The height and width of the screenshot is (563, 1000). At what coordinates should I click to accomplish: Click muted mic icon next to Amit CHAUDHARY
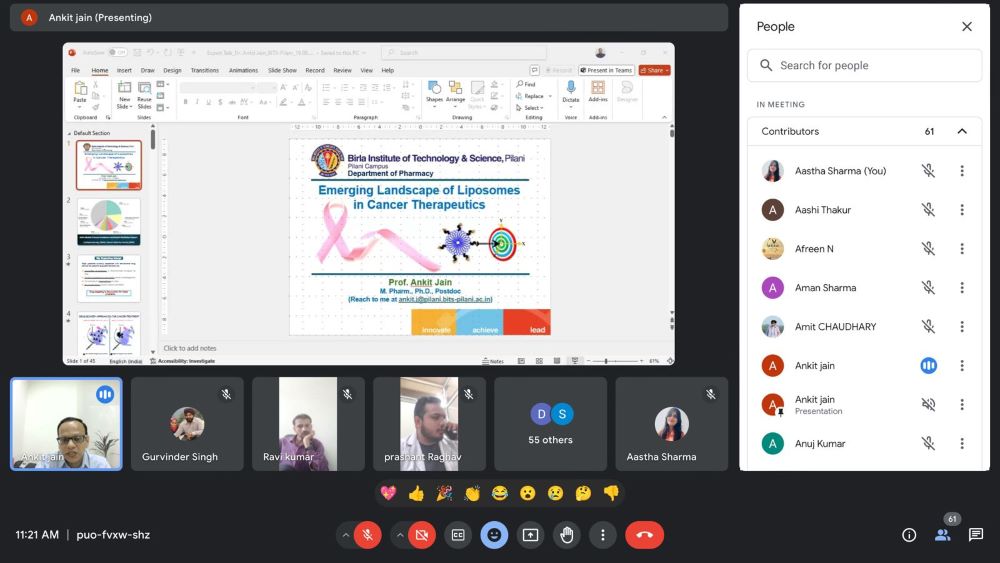(x=929, y=326)
